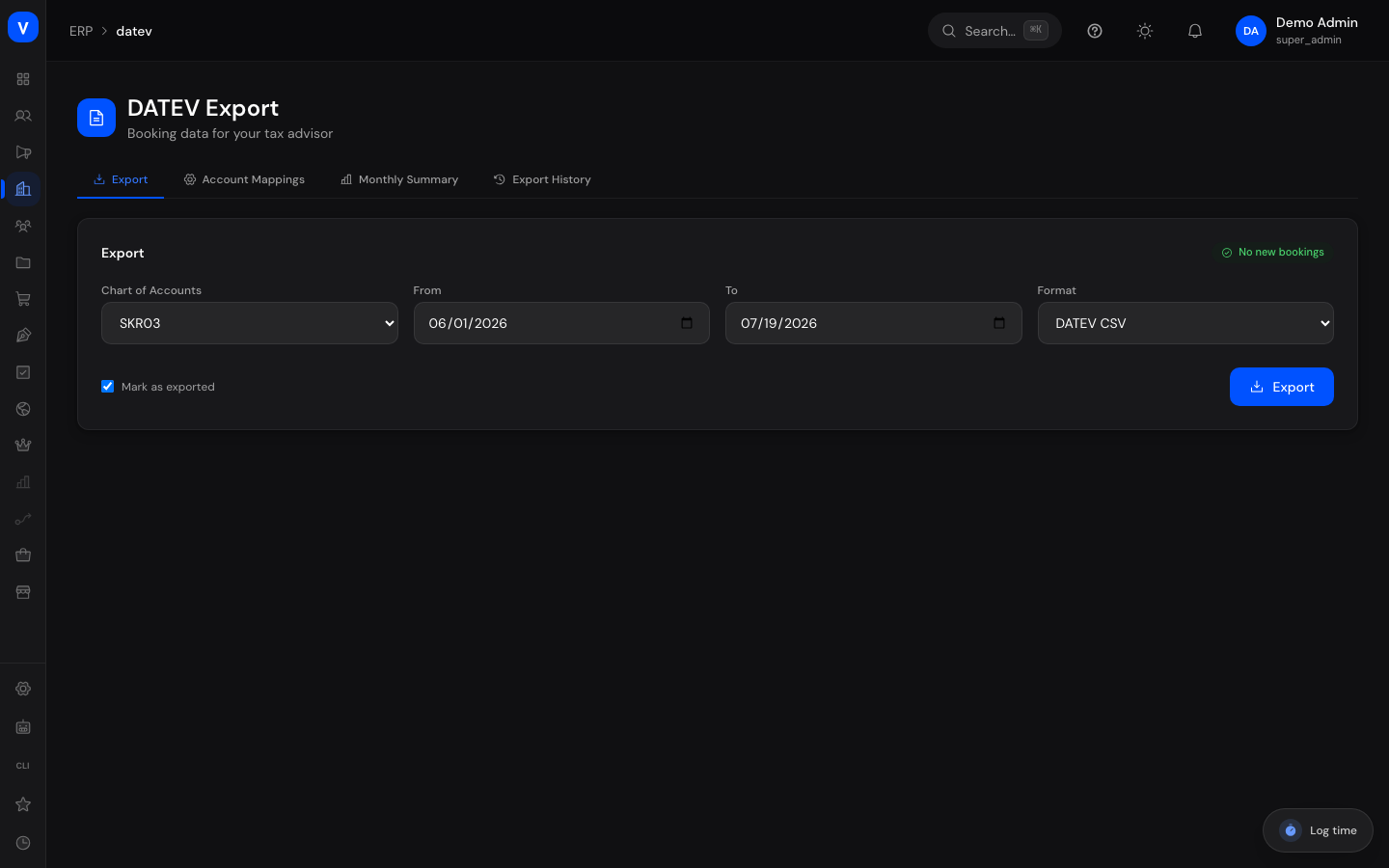
Task: Click the blue DATEV document icon
Action: tap(96, 118)
